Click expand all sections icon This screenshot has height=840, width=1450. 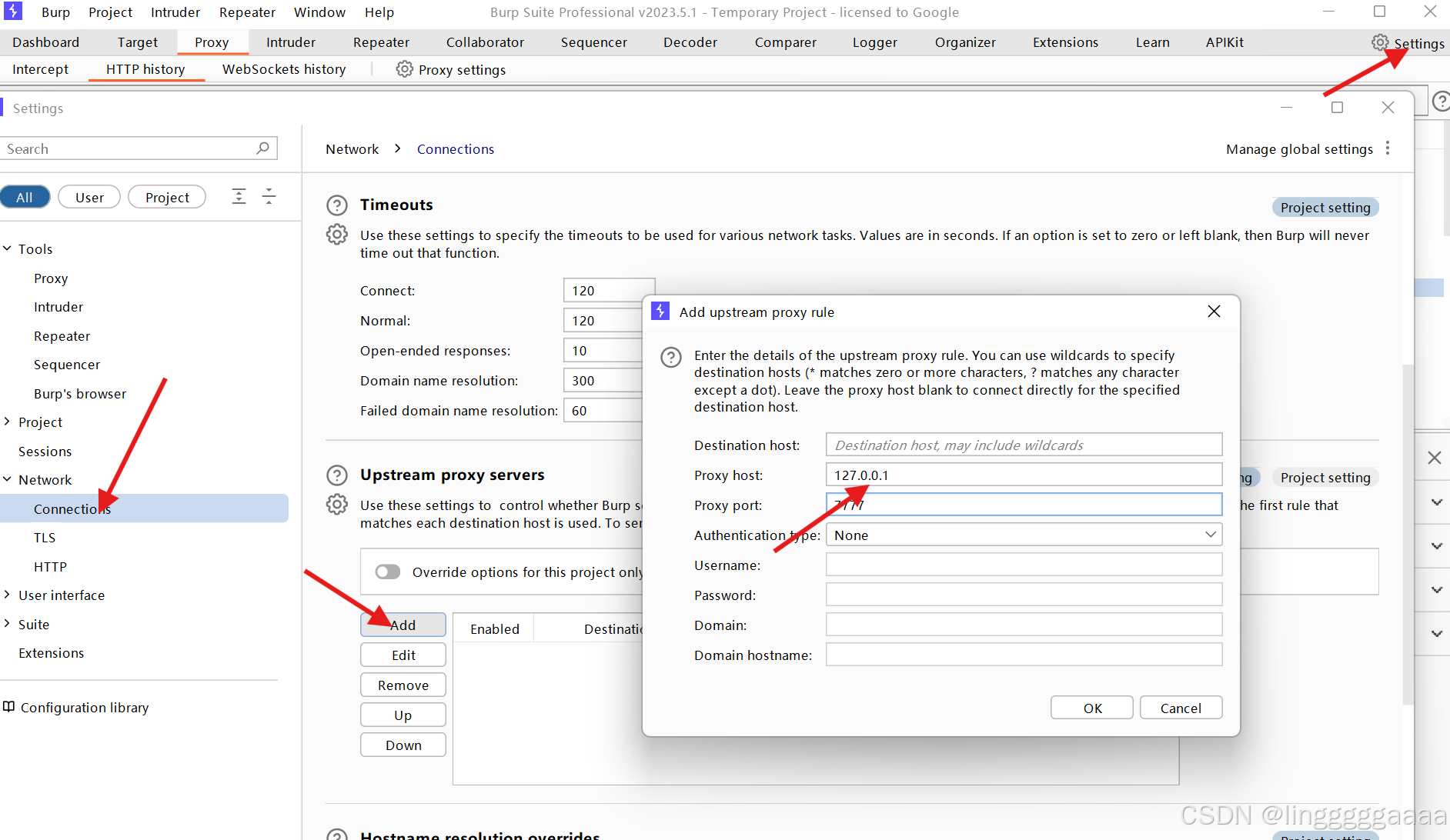pos(239,196)
